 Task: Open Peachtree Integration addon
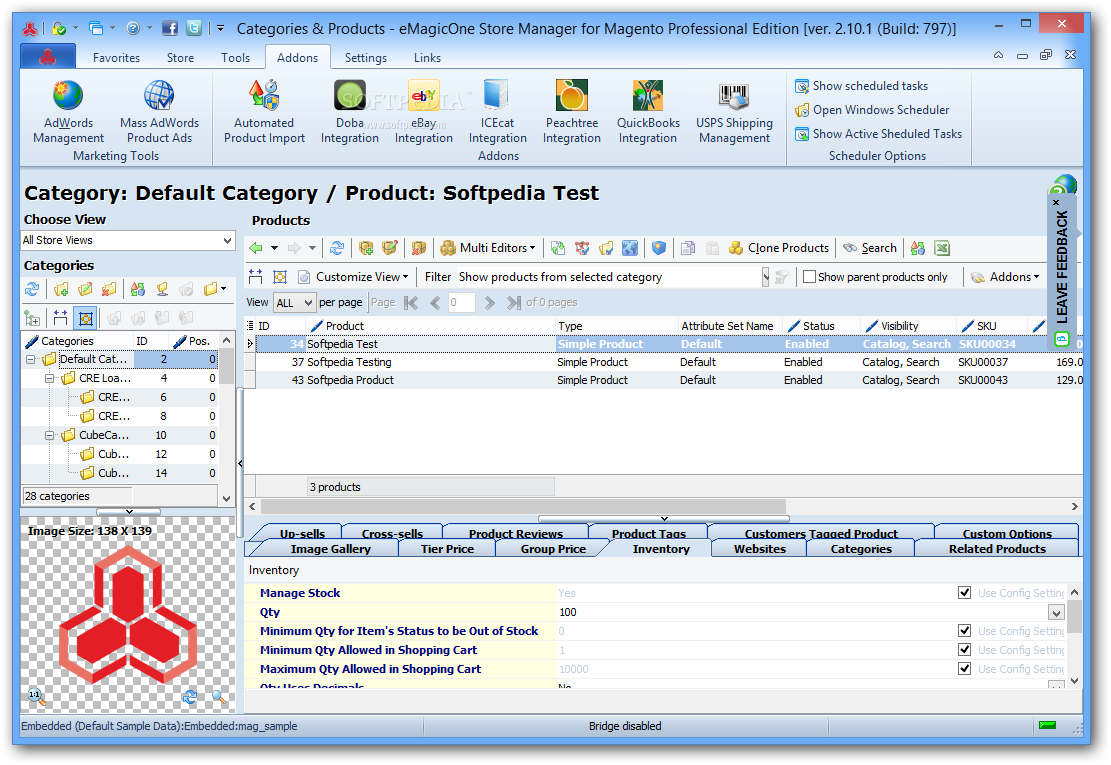572,112
